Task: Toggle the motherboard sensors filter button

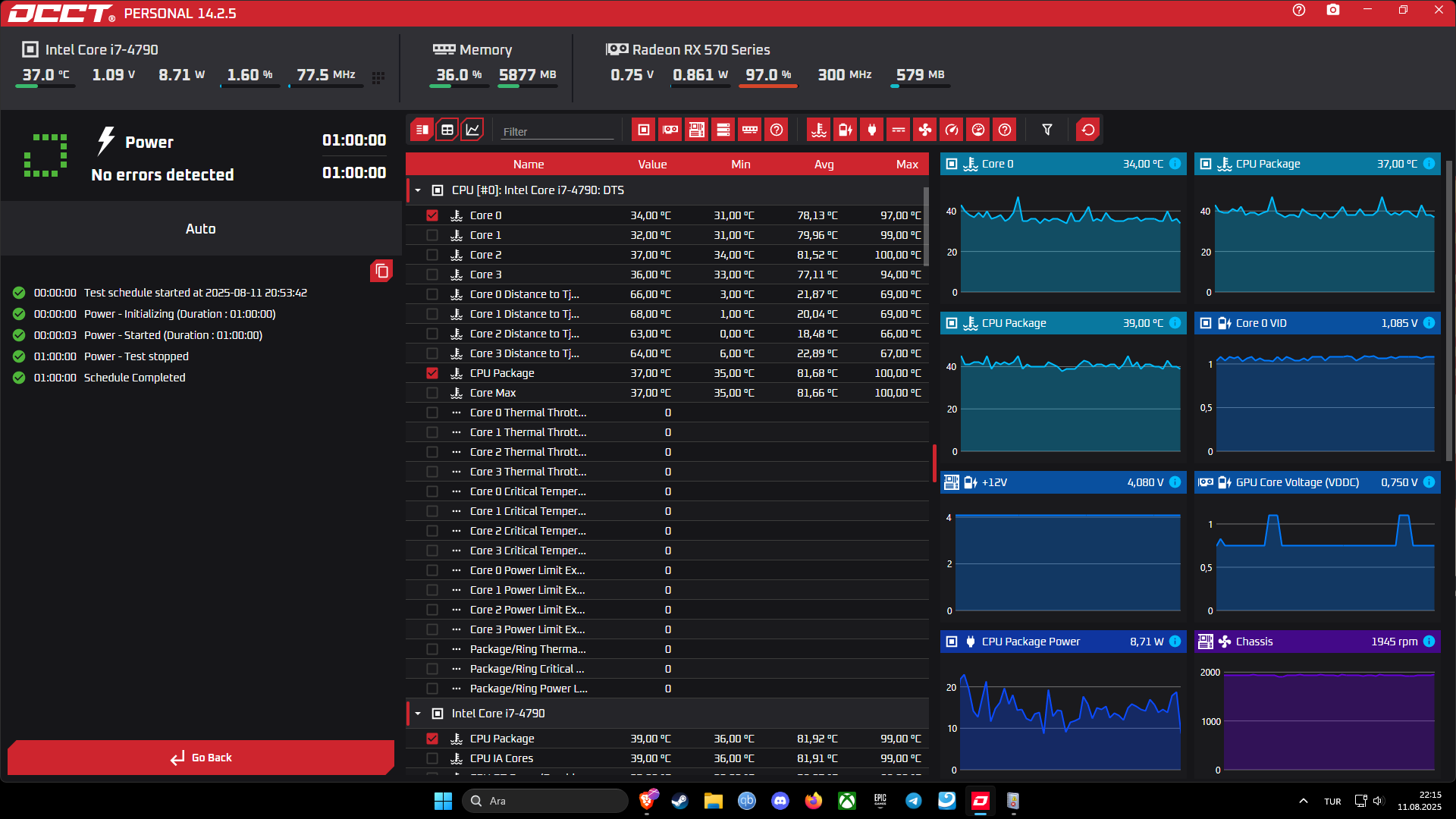Action: point(697,130)
